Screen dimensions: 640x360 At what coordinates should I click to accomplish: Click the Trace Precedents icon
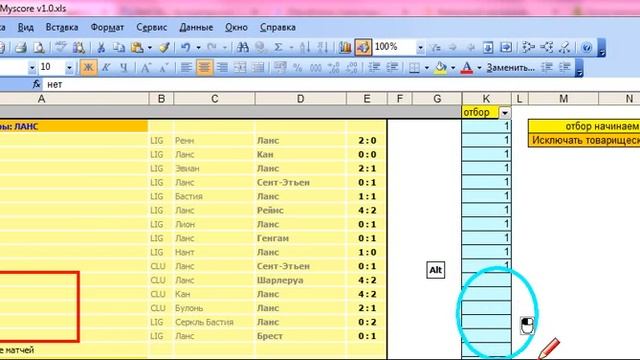(528, 48)
